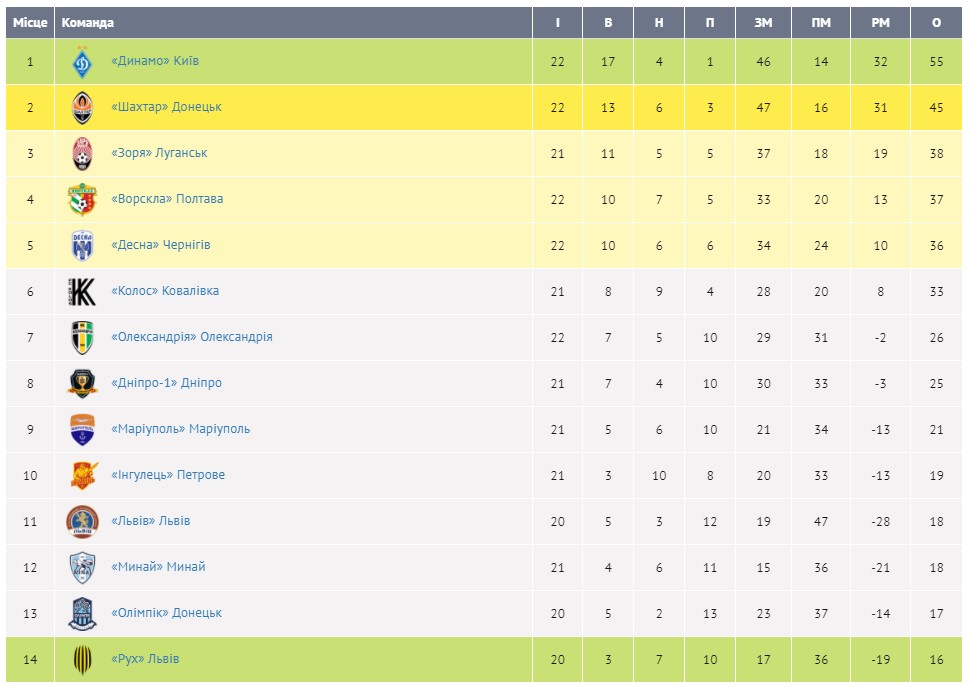Click the Dnipro-1 club logo
Image resolution: width=970 pixels, height=687 pixels.
83,384
